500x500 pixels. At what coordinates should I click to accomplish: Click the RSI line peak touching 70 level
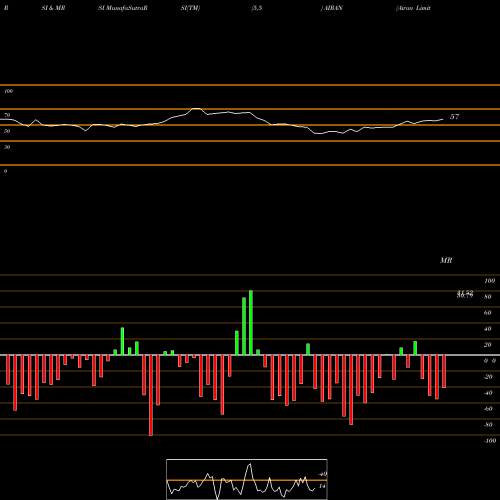click(196, 109)
